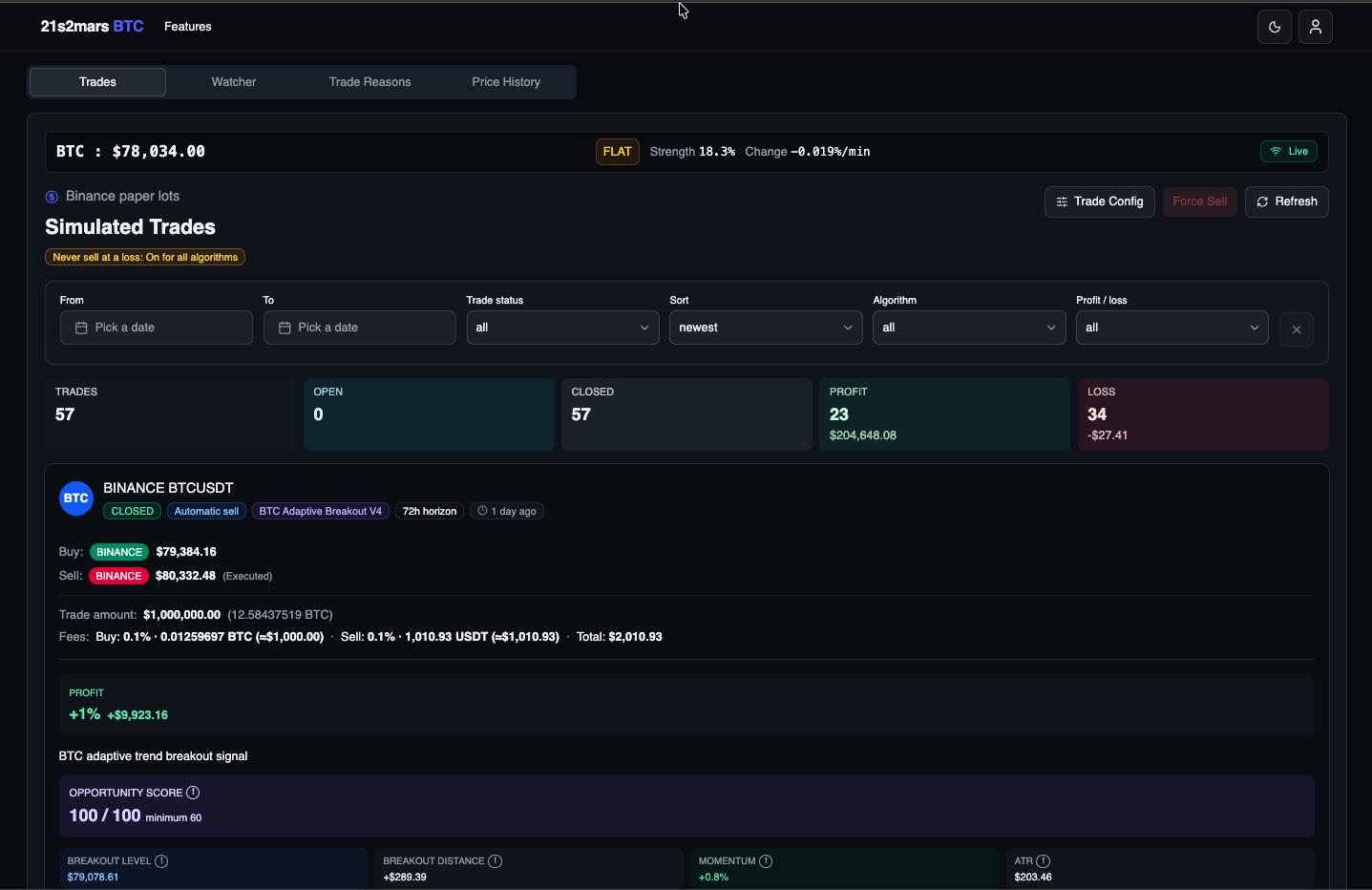This screenshot has height=890, width=1372.
Task: Click the ATR value $203.46
Action: pos(1033,877)
